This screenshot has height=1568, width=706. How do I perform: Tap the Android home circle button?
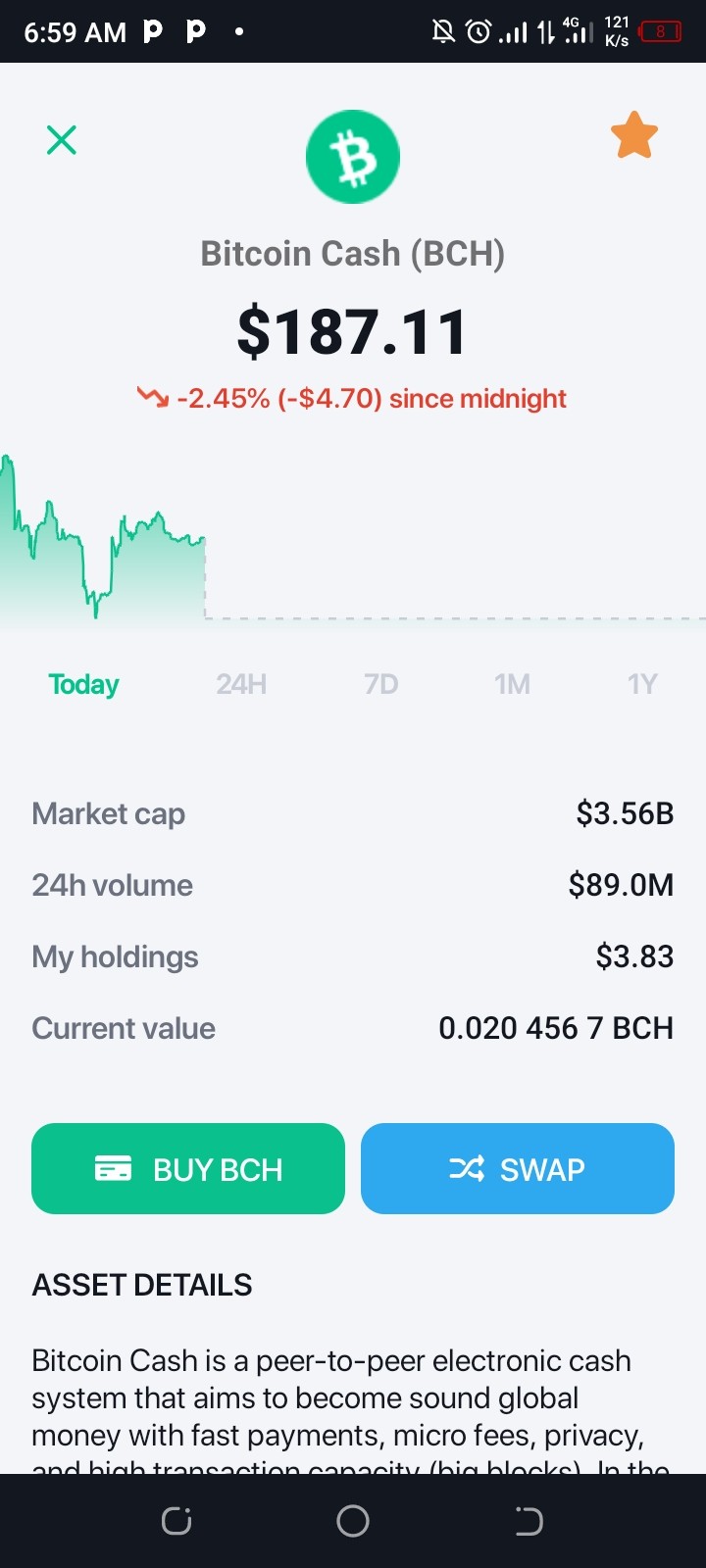pos(353,1521)
